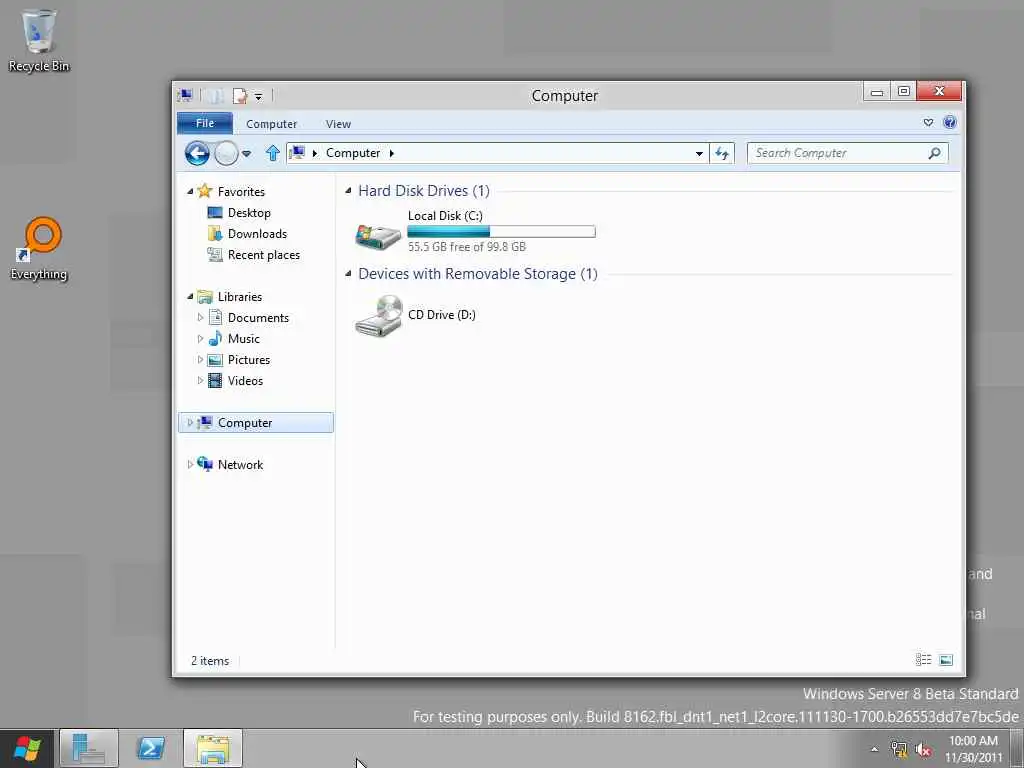Click the CD Drive (D:) label
The image size is (1024, 768).
[441, 315]
